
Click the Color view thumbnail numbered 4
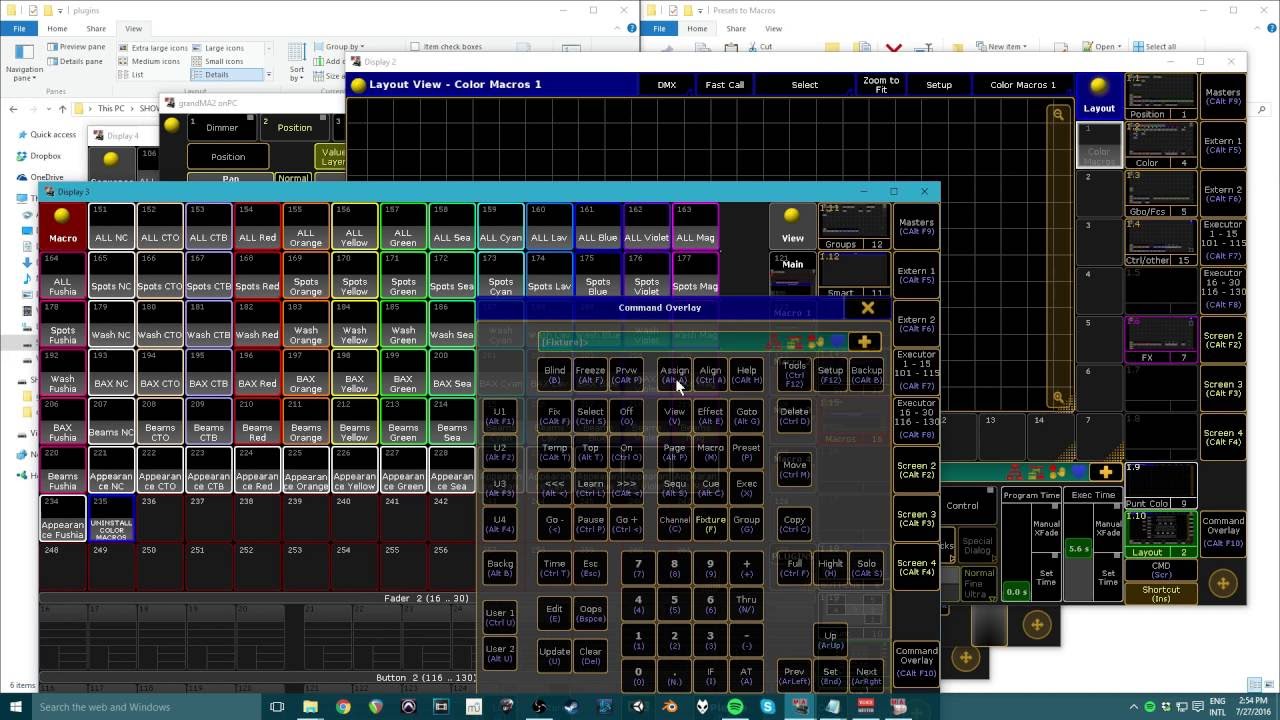click(x=1160, y=146)
